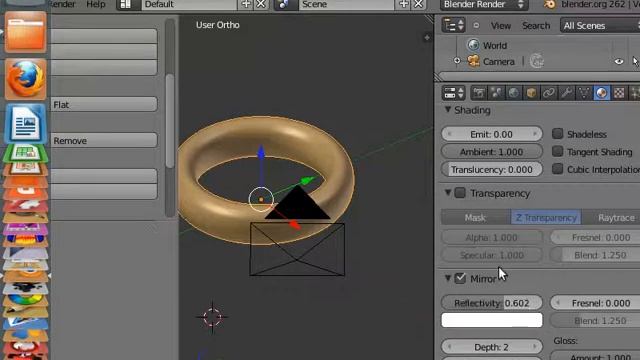Image resolution: width=640 pixels, height=360 pixels.
Task: Click the Default screen layout name field
Action: (x=189, y=4)
